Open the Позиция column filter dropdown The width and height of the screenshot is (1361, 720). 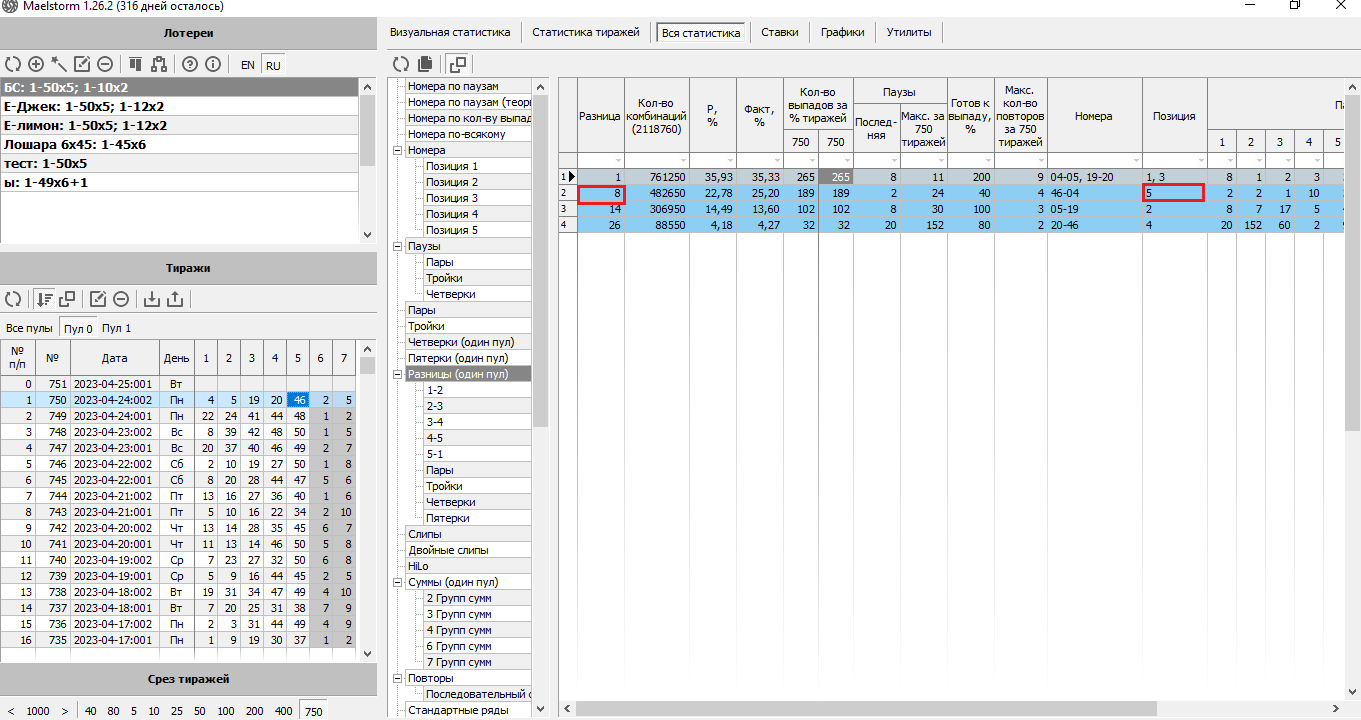pos(1200,161)
